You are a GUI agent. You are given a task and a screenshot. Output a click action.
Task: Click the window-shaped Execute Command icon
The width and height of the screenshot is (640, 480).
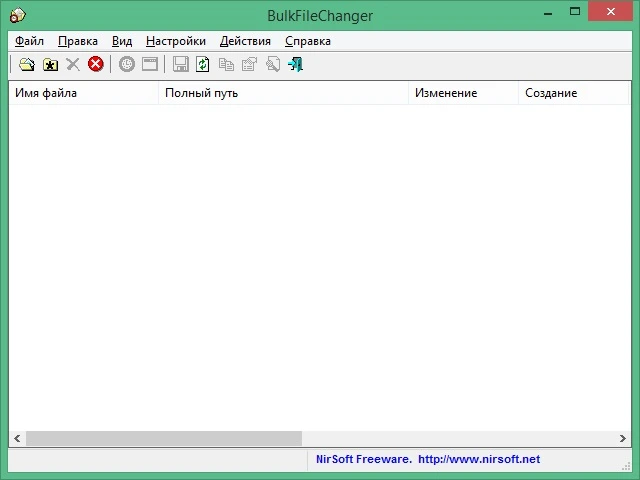click(150, 64)
